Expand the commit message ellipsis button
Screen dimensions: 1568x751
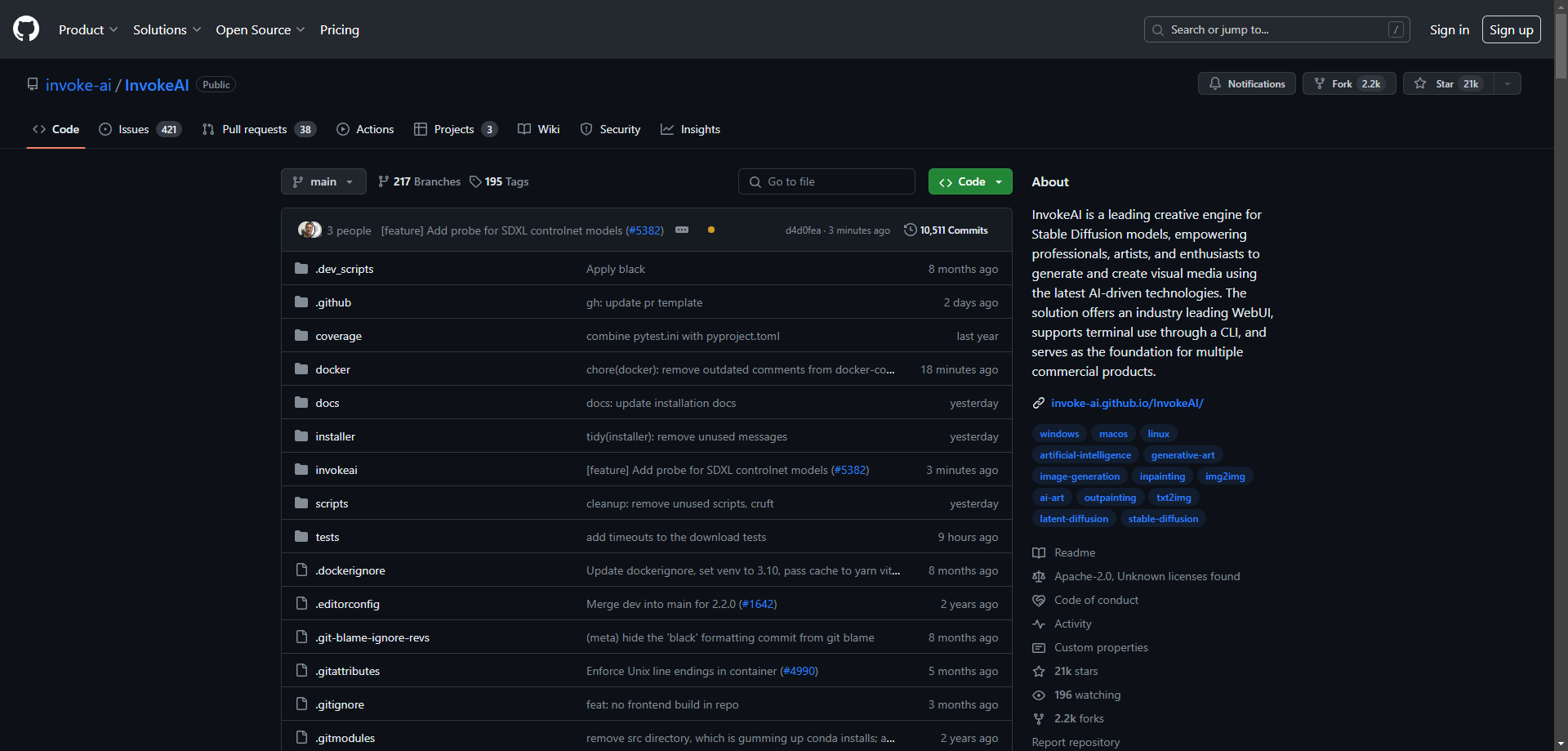[682, 230]
